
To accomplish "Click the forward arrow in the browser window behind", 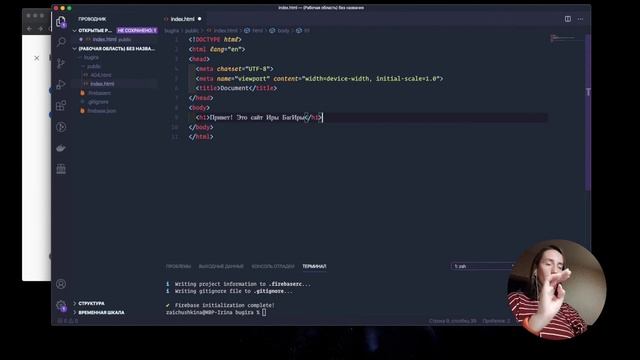I will [40, 29].
